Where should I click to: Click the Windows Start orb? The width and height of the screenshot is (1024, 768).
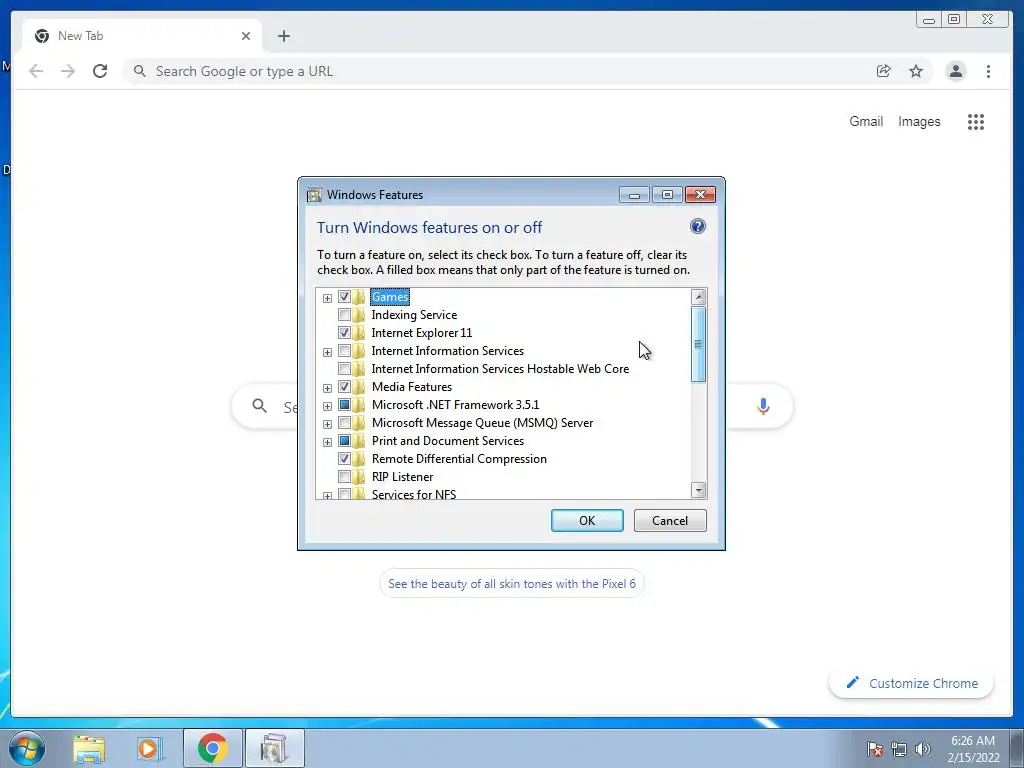(27, 748)
